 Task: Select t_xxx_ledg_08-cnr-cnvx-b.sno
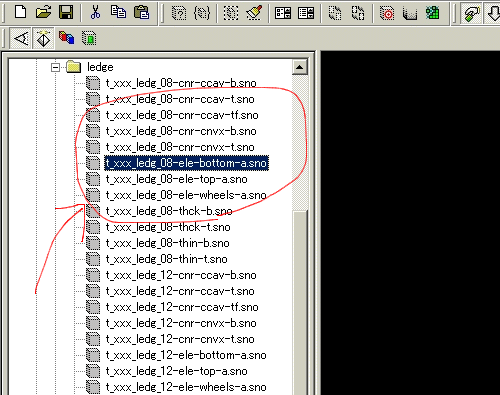point(181,131)
